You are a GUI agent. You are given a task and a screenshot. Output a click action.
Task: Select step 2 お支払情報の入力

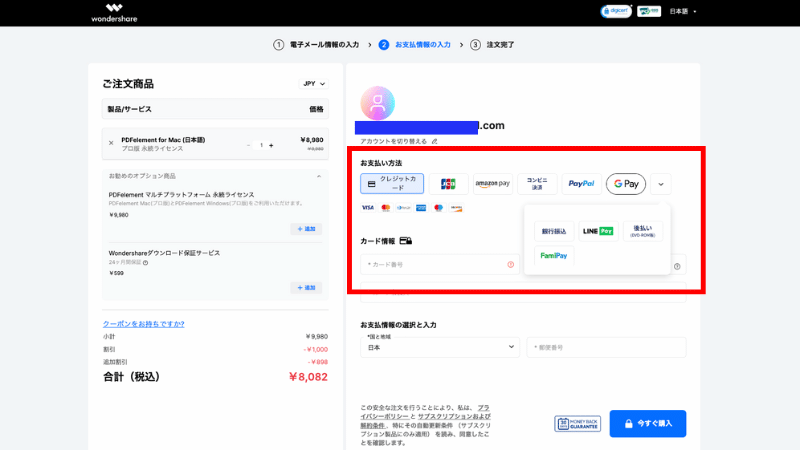coord(415,45)
